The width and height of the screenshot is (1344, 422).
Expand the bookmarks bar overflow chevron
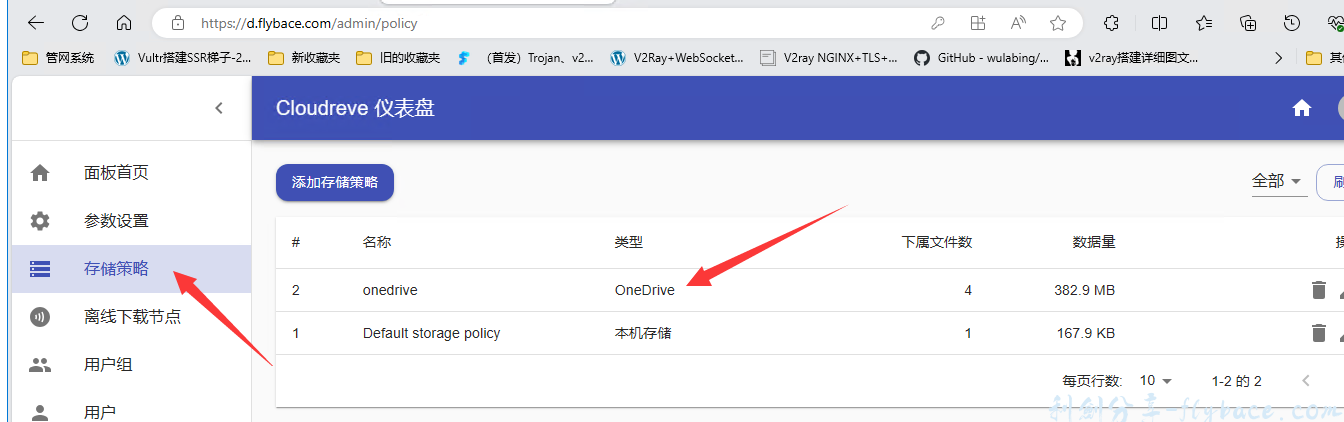[x=1278, y=58]
